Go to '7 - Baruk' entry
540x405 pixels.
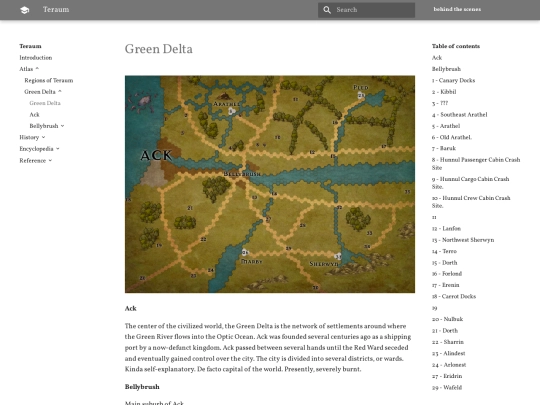click(x=444, y=148)
